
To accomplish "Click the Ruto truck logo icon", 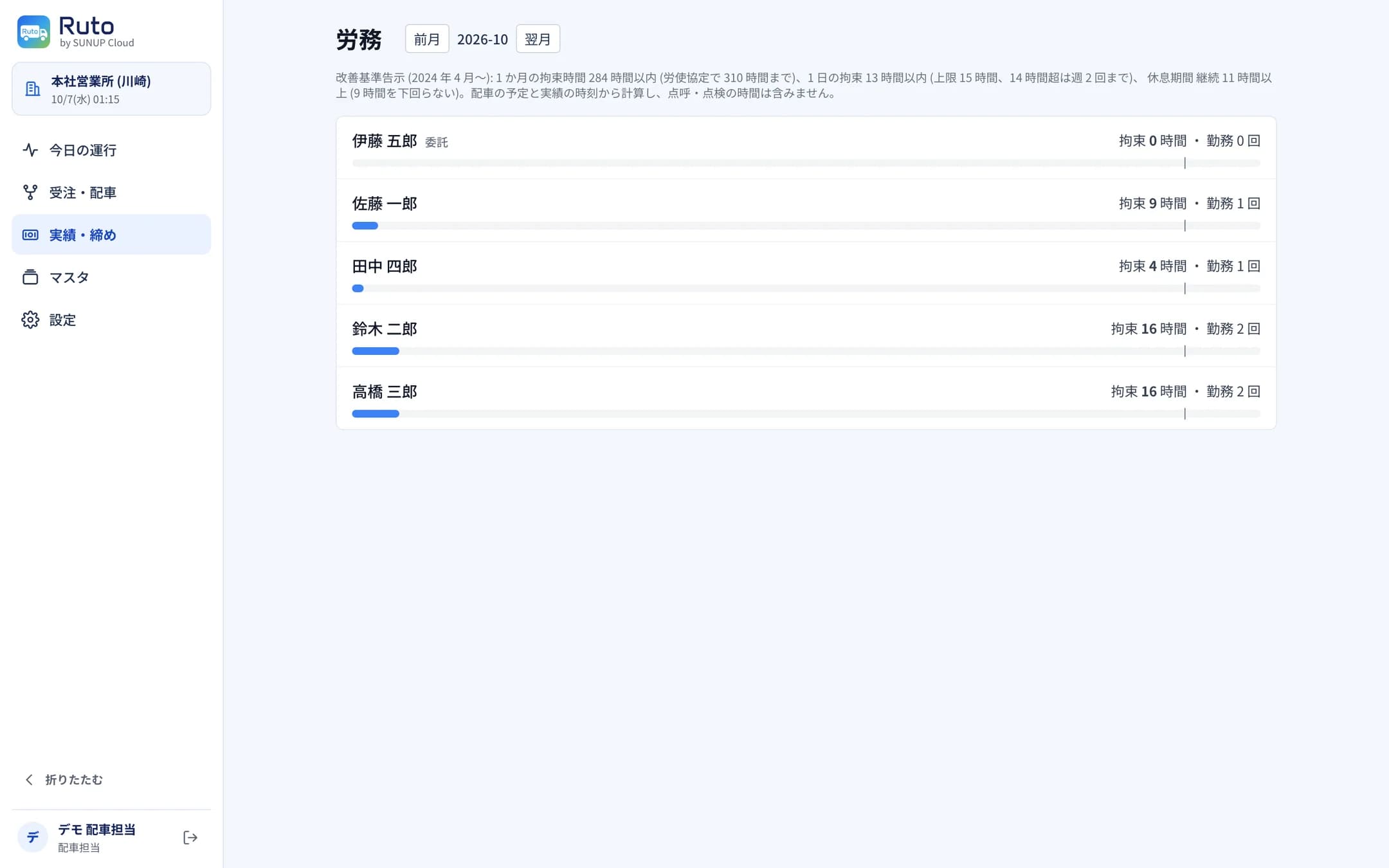I will coord(33,32).
